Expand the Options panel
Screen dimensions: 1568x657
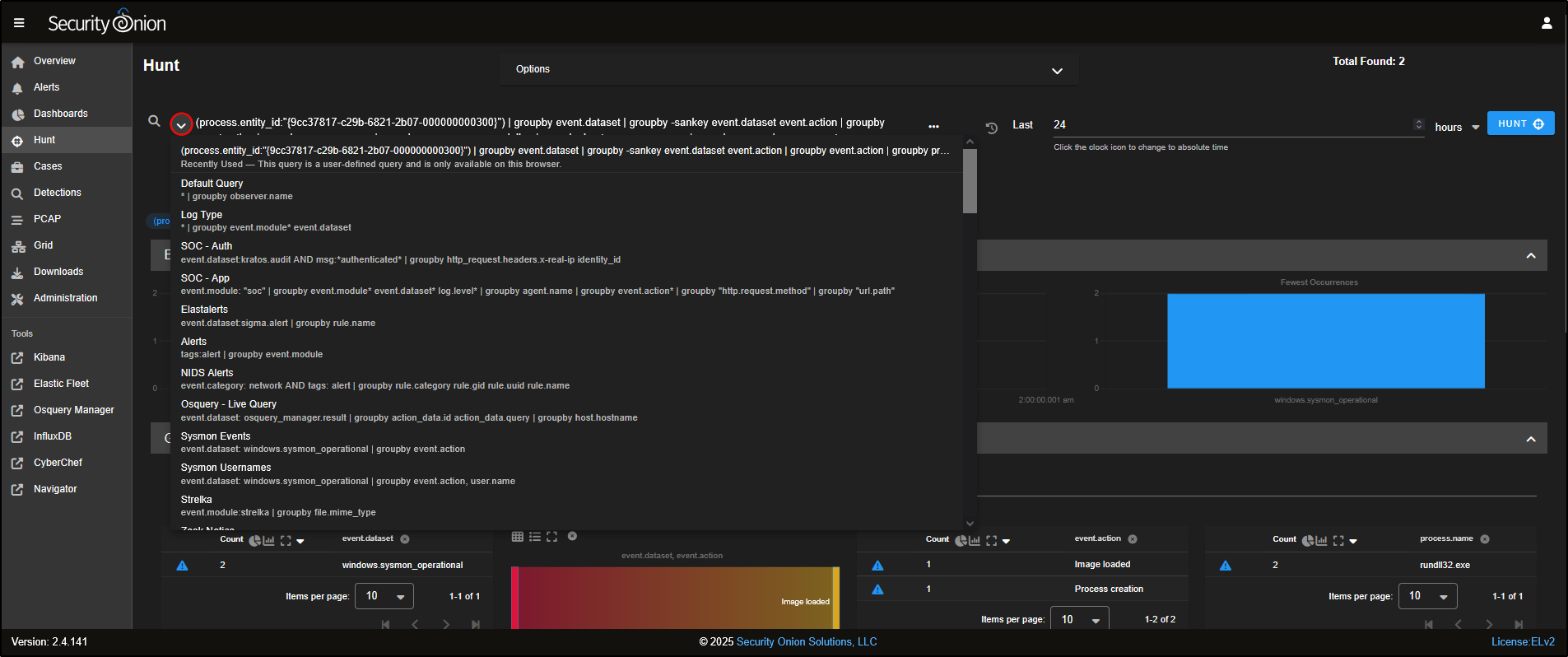(1057, 71)
